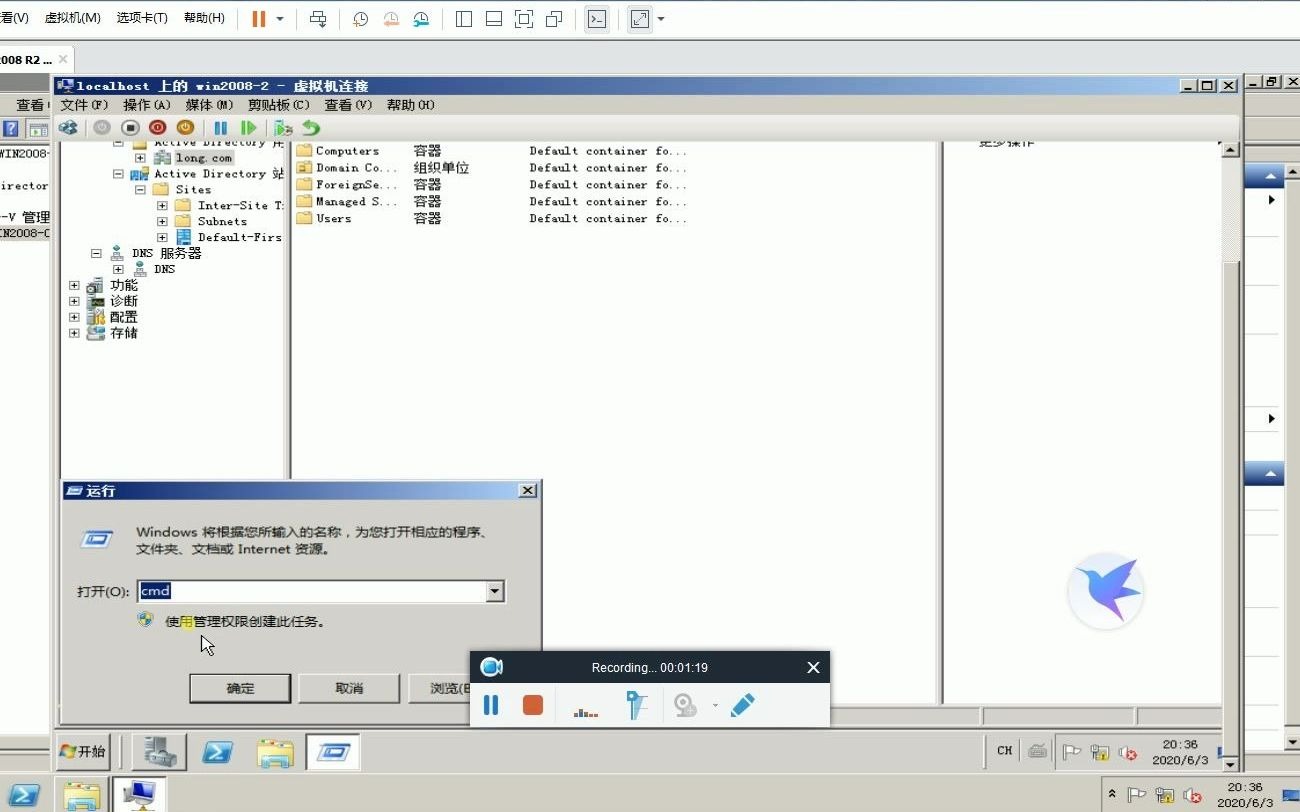Pause the screen recording
Screen dimensions: 1300x812
[x=491, y=706]
